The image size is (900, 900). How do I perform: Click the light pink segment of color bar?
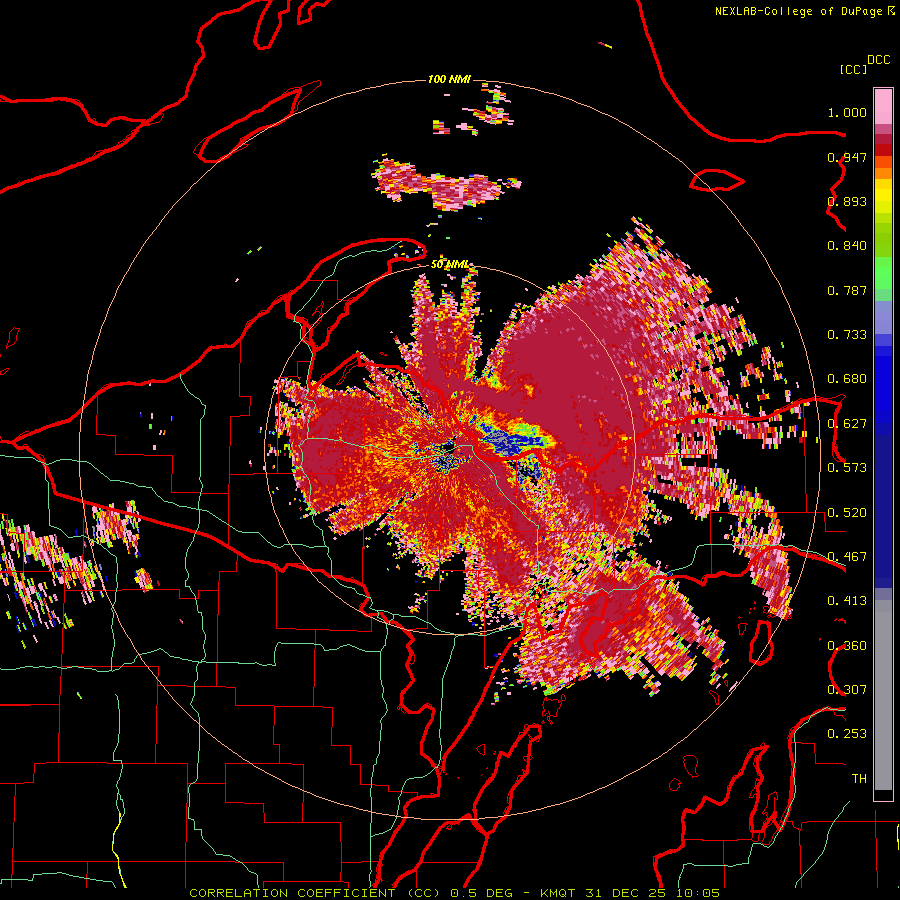pyautogui.click(x=883, y=106)
